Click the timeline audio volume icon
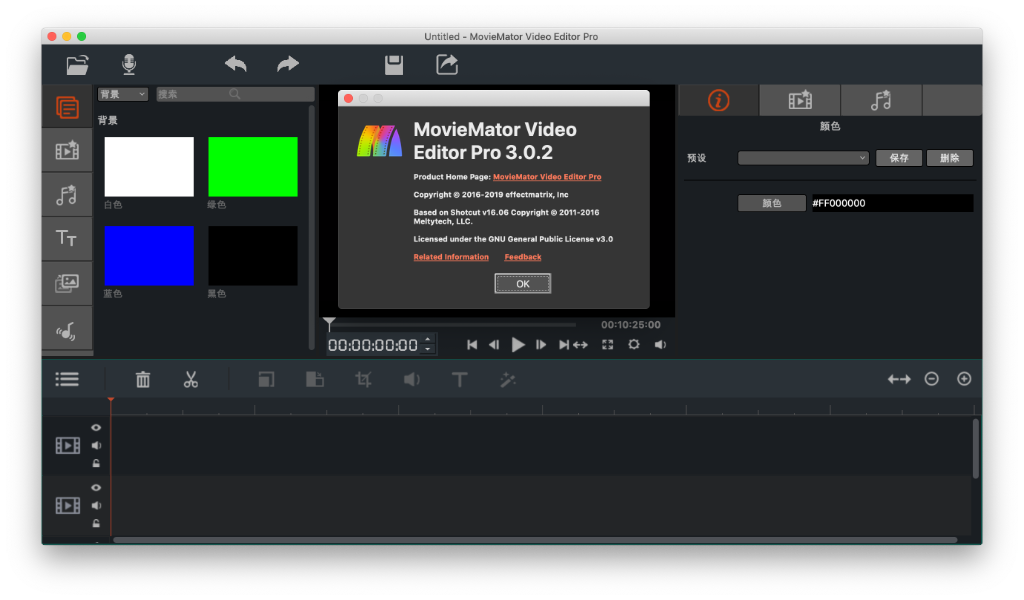 click(x=411, y=379)
